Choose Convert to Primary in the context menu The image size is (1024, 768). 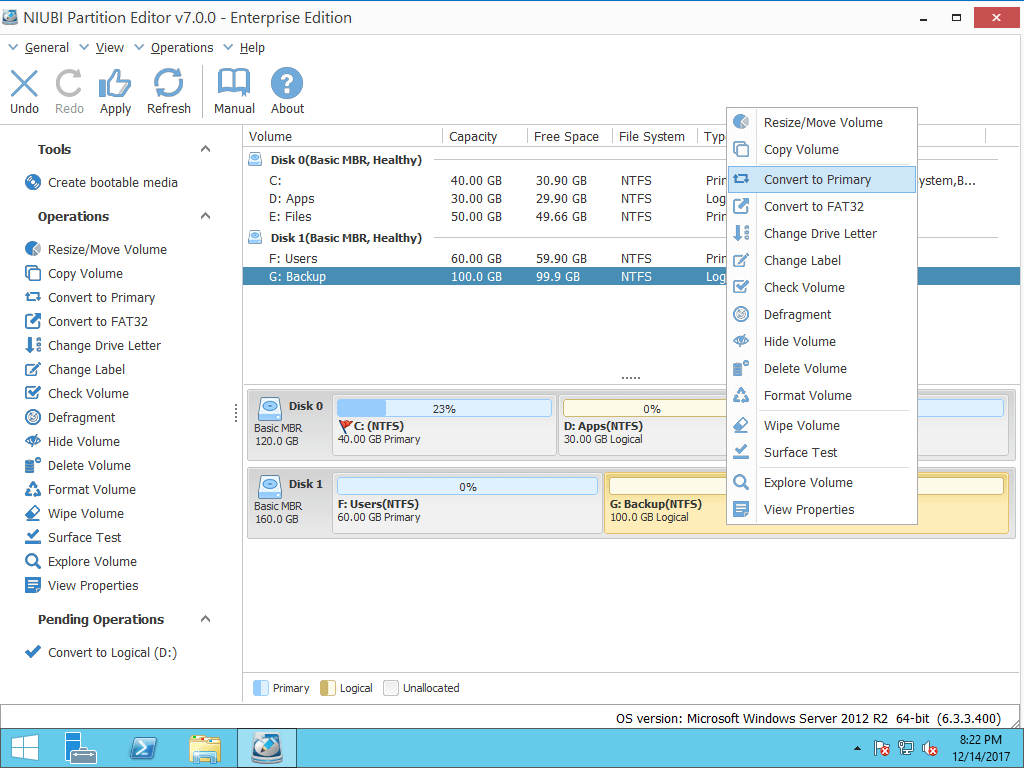coord(822,180)
